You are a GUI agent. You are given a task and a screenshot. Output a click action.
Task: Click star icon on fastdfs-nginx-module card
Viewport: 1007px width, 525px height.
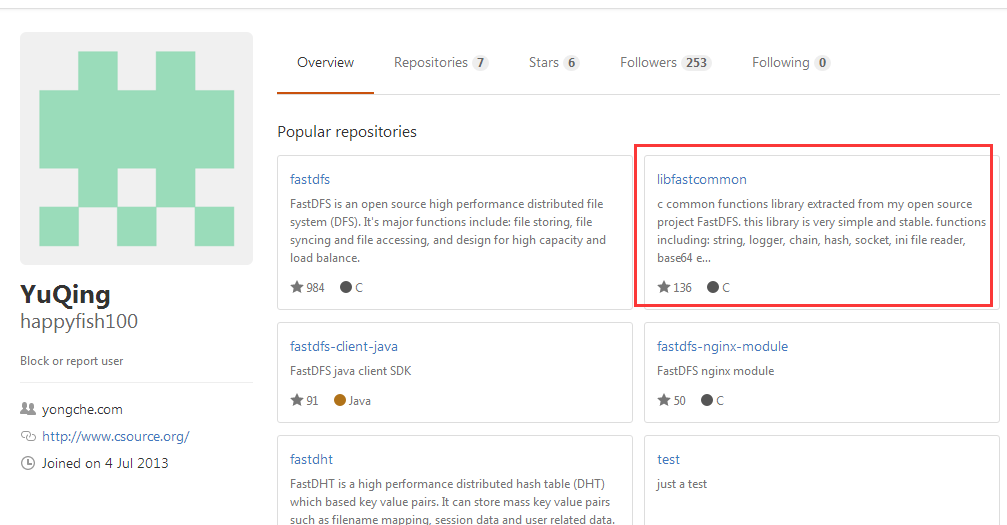pyautogui.click(x=664, y=400)
